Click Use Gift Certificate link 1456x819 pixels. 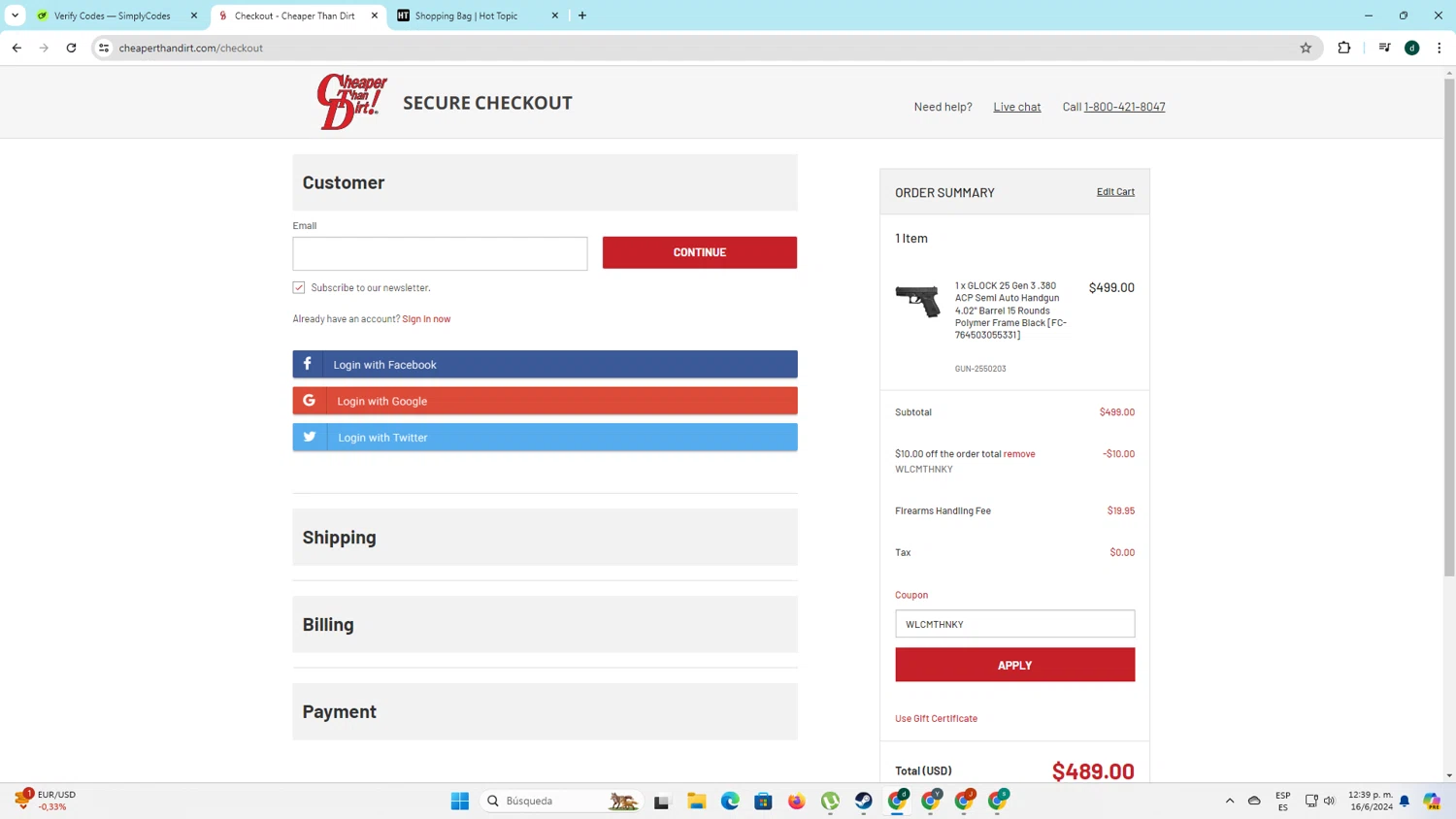coord(936,718)
